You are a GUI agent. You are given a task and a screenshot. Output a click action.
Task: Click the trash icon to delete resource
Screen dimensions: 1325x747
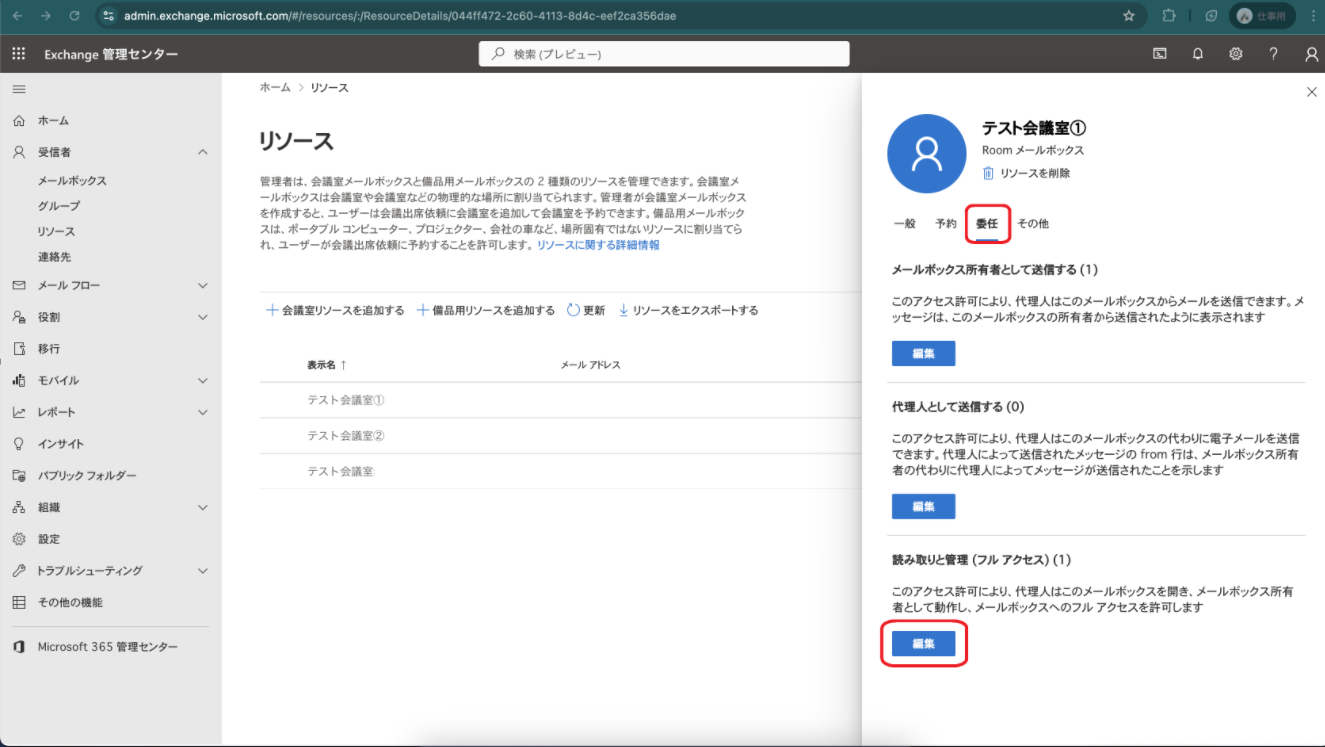tap(988, 173)
